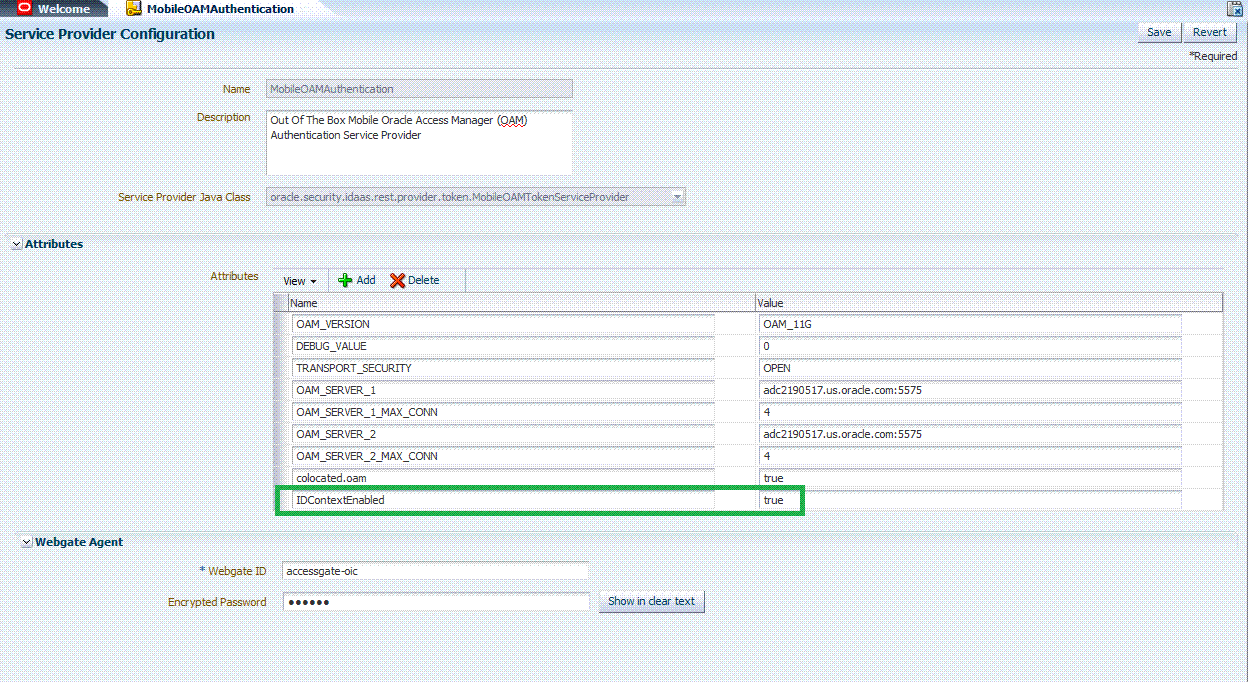Click the IDContextEnabled name field
Image resolution: width=1248 pixels, height=682 pixels.
coord(503,500)
